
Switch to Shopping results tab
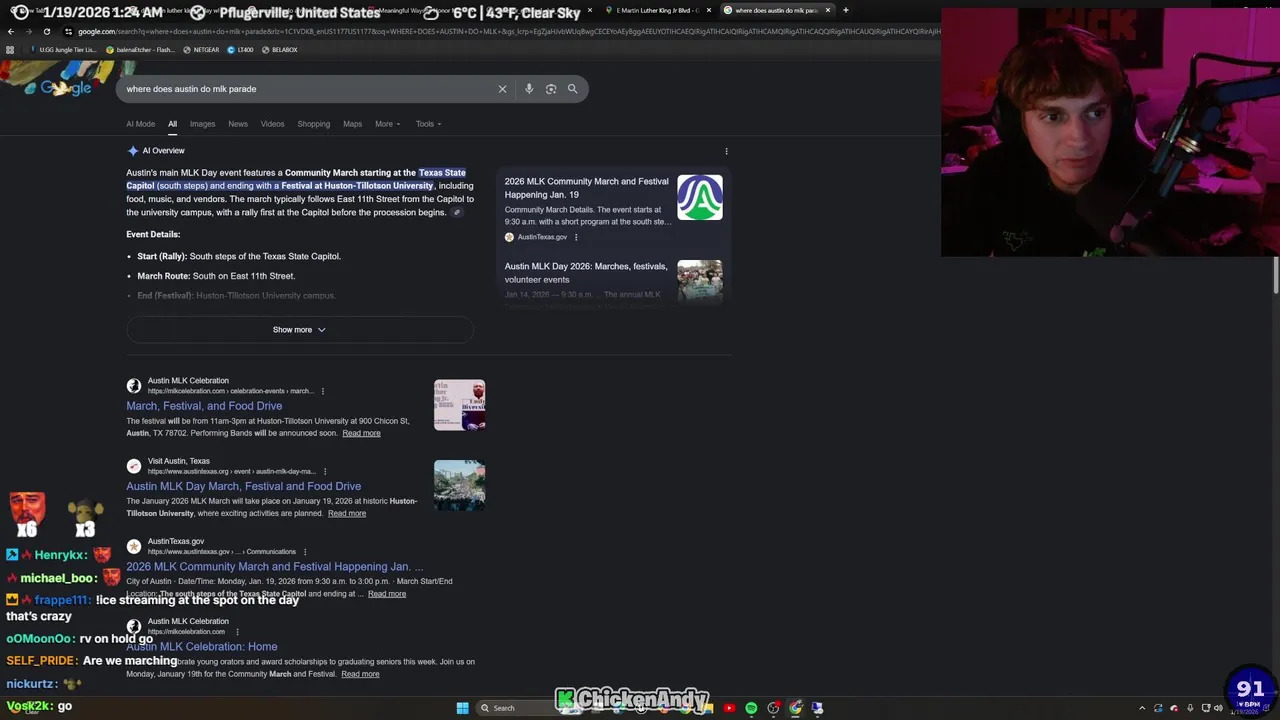coord(313,124)
